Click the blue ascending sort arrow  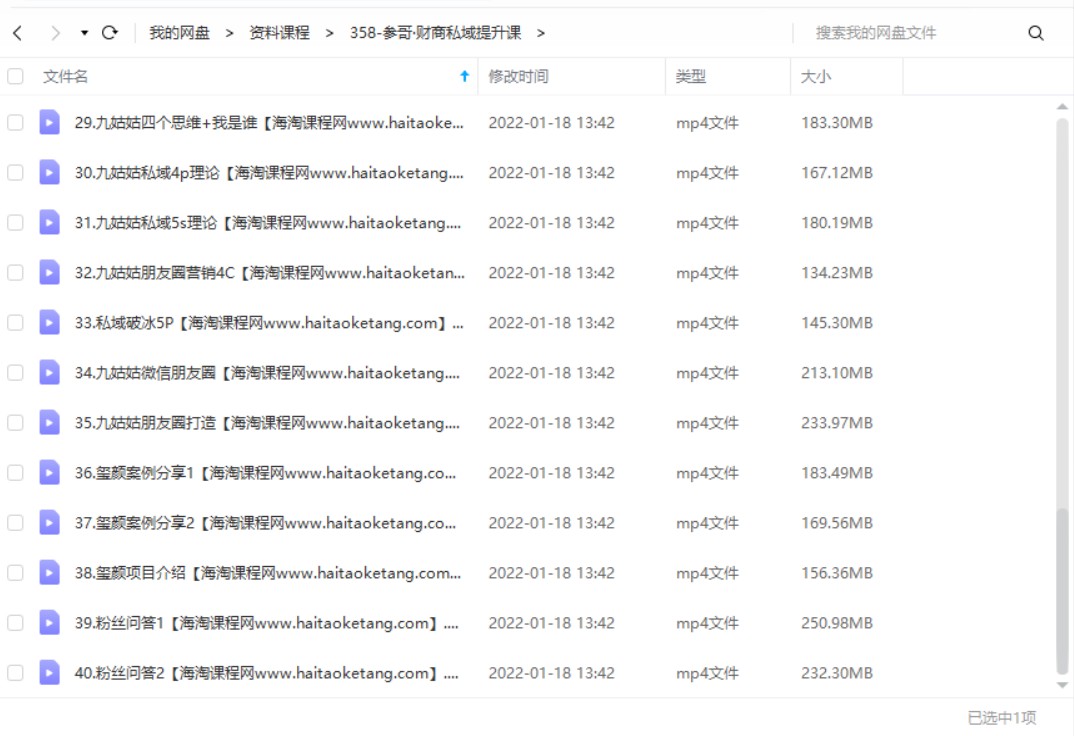464,76
